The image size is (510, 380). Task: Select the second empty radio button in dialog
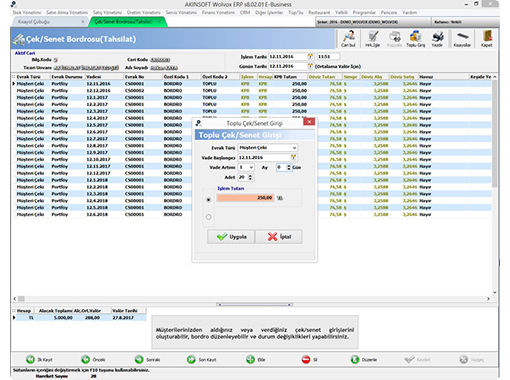click(x=208, y=217)
